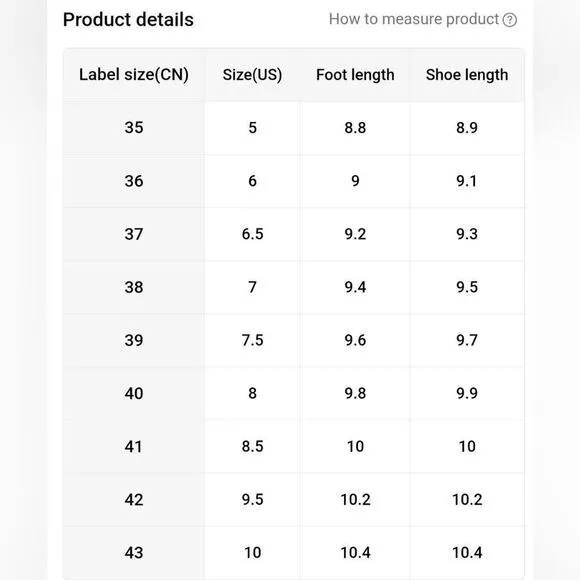Select the US size 7.5 cell
The width and height of the screenshot is (580, 580).
point(252,340)
